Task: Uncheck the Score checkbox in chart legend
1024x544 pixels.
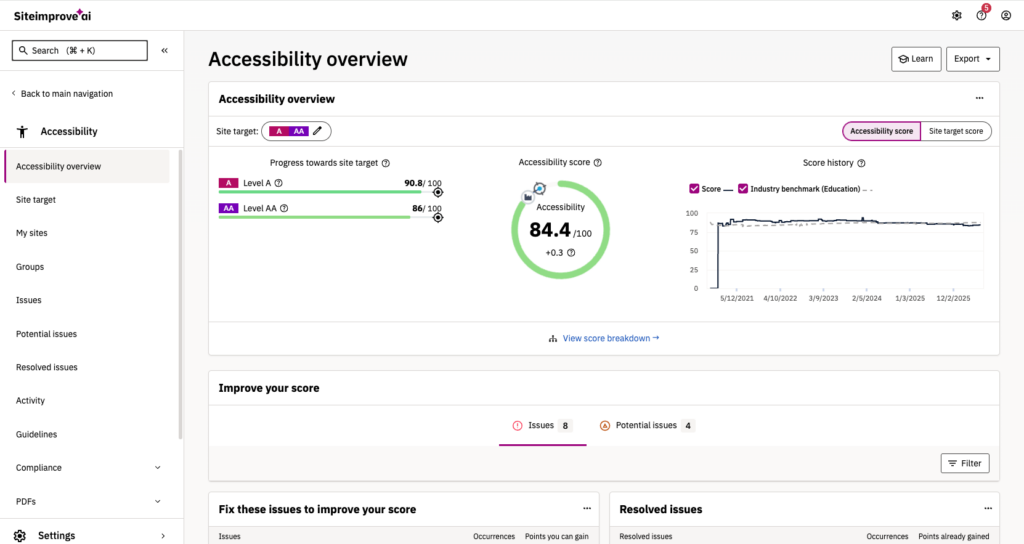Action: (694, 189)
